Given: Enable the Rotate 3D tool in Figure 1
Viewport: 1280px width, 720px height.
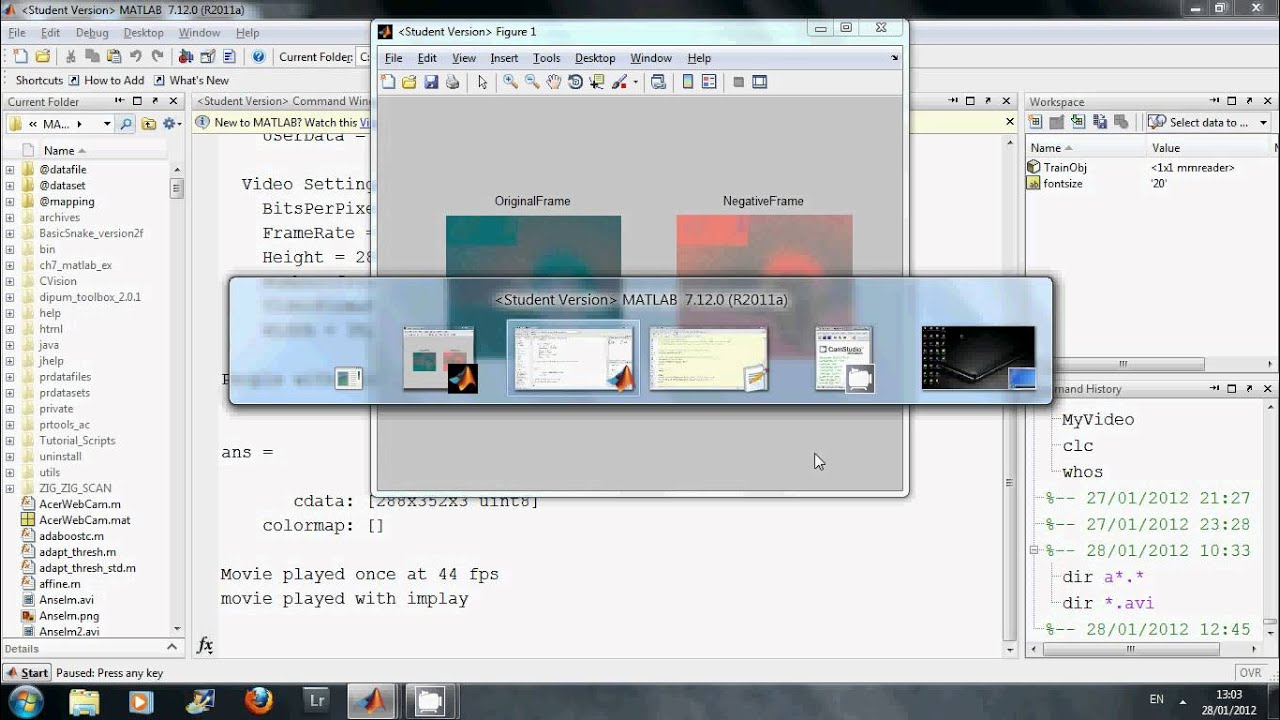Looking at the screenshot, I should coord(575,82).
